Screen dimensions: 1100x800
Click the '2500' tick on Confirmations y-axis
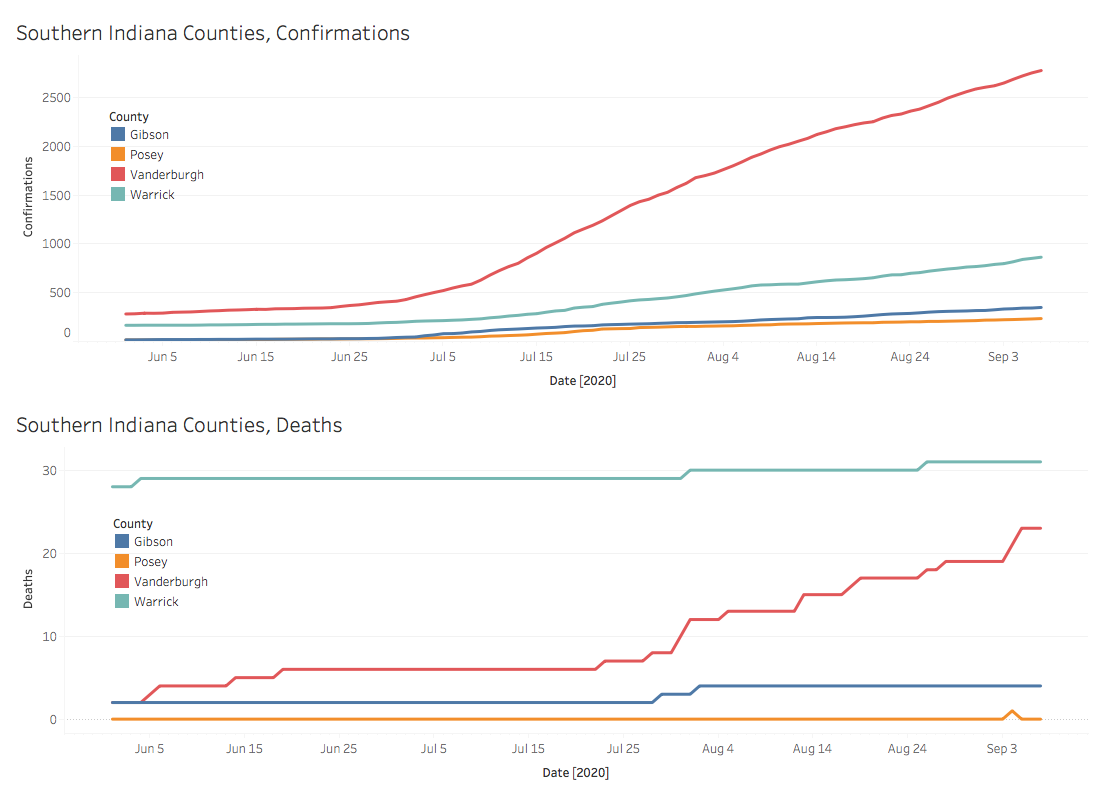(x=55, y=98)
